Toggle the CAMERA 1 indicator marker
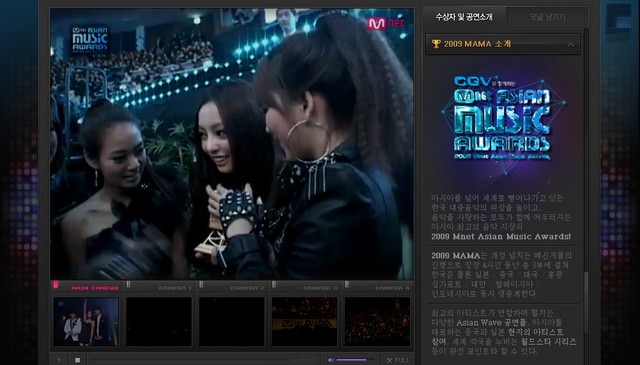This screenshot has width=640, height=365. (129, 285)
